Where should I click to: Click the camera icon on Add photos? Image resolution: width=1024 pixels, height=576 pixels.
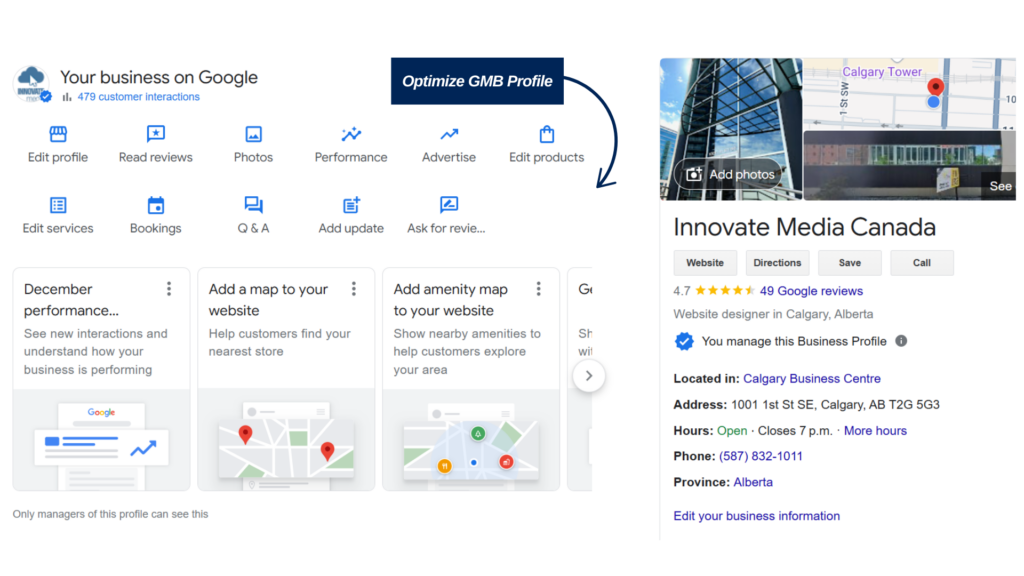click(694, 174)
